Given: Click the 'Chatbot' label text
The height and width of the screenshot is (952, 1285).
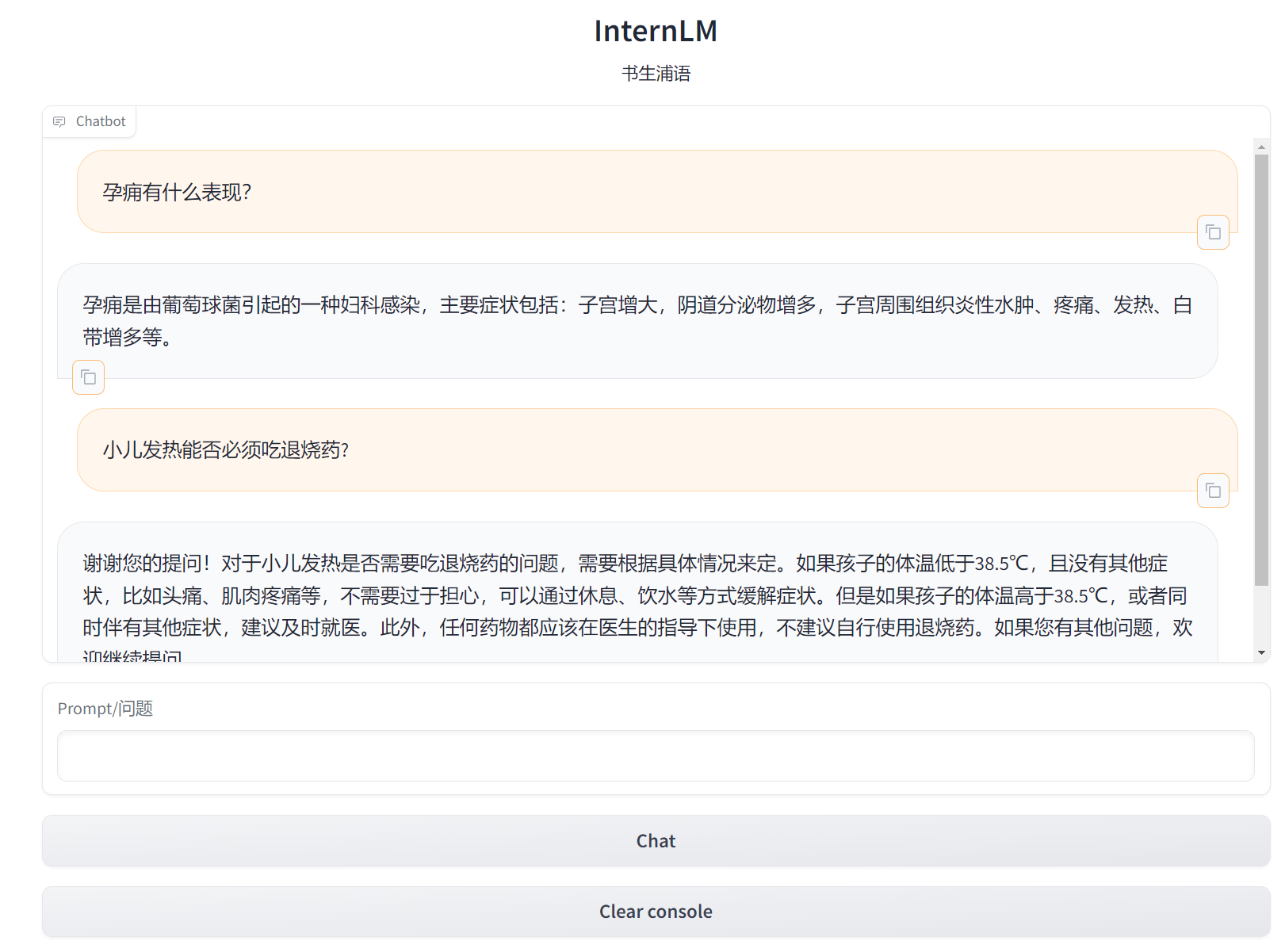Looking at the screenshot, I should pos(101,121).
